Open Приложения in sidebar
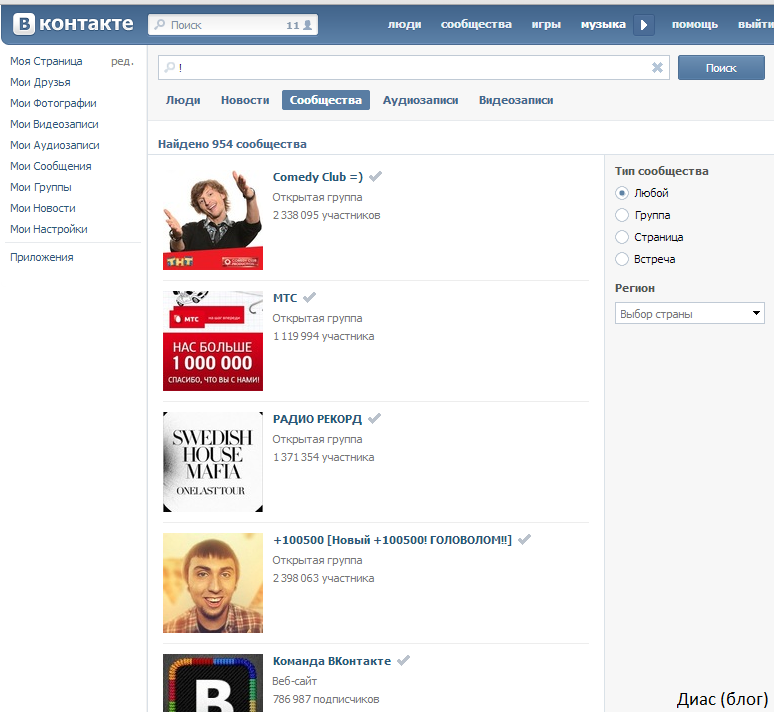This screenshot has width=774, height=712. coord(42,257)
